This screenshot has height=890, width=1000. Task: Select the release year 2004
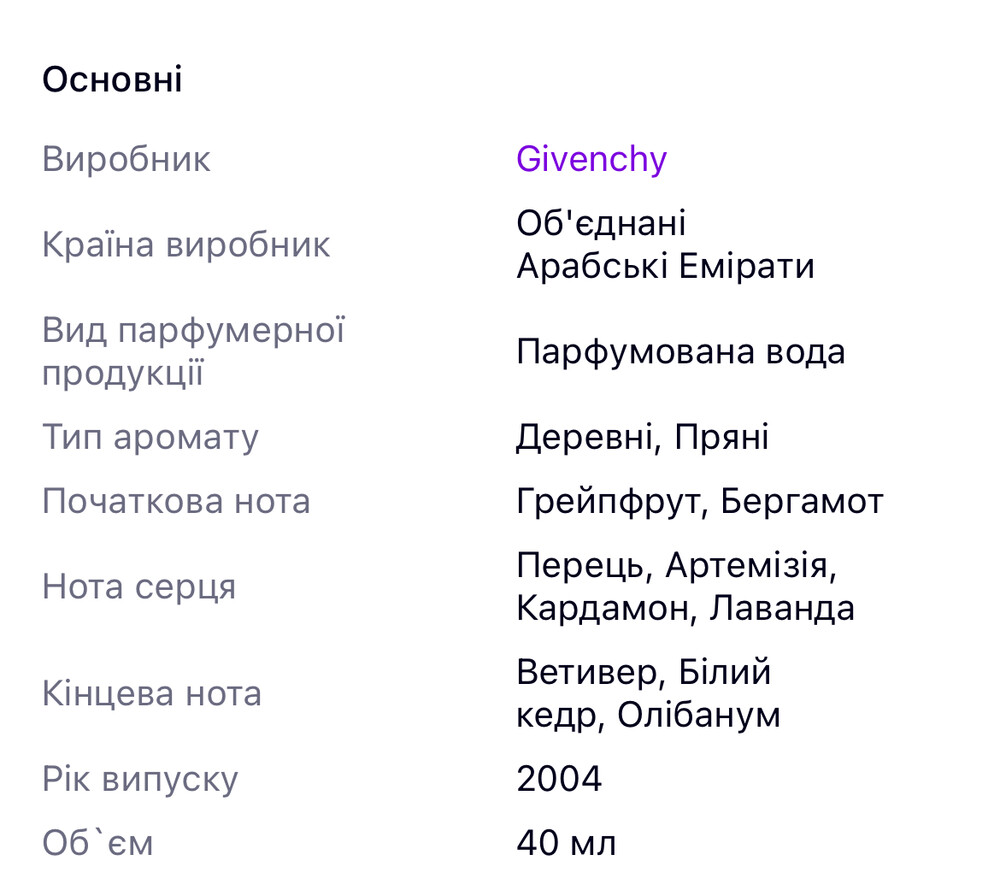point(559,779)
